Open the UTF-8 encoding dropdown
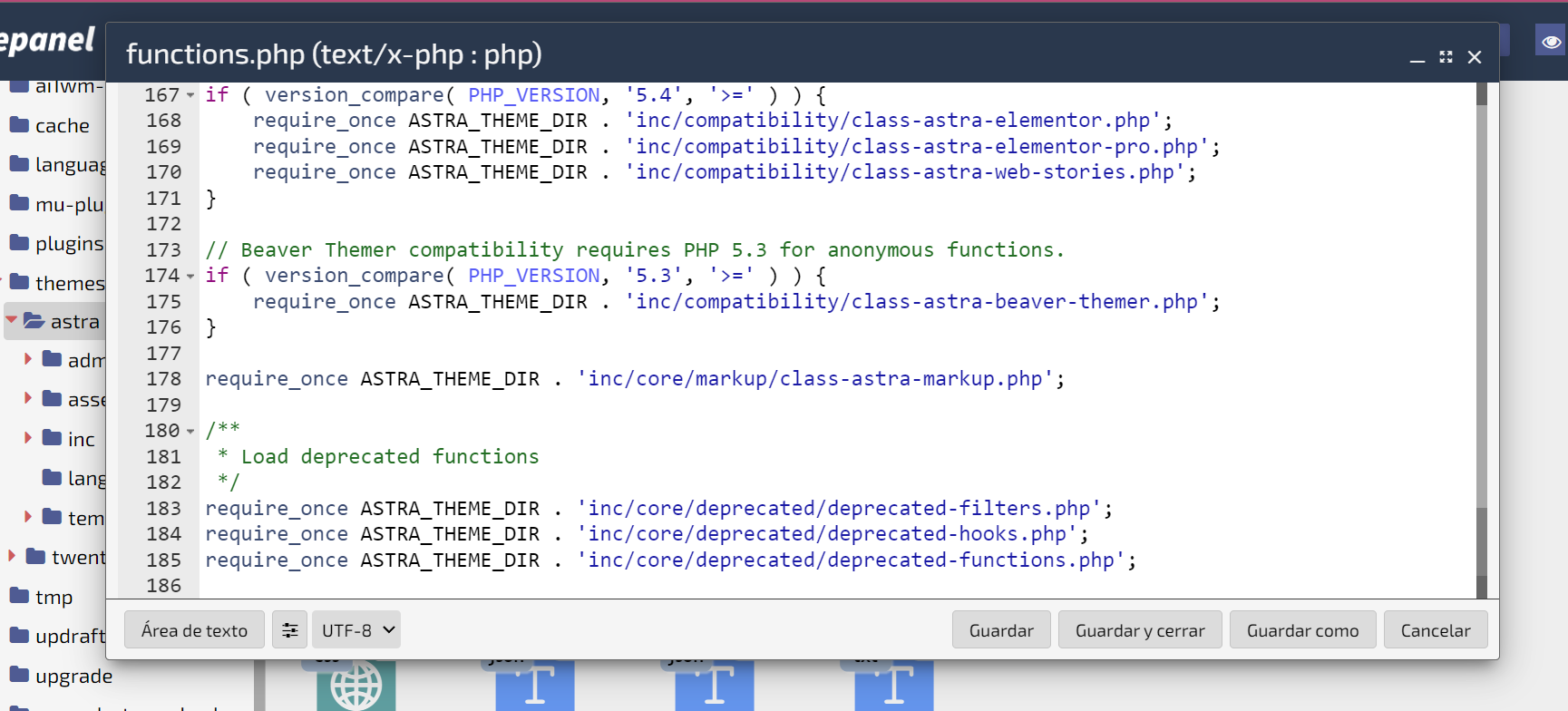 click(x=356, y=630)
